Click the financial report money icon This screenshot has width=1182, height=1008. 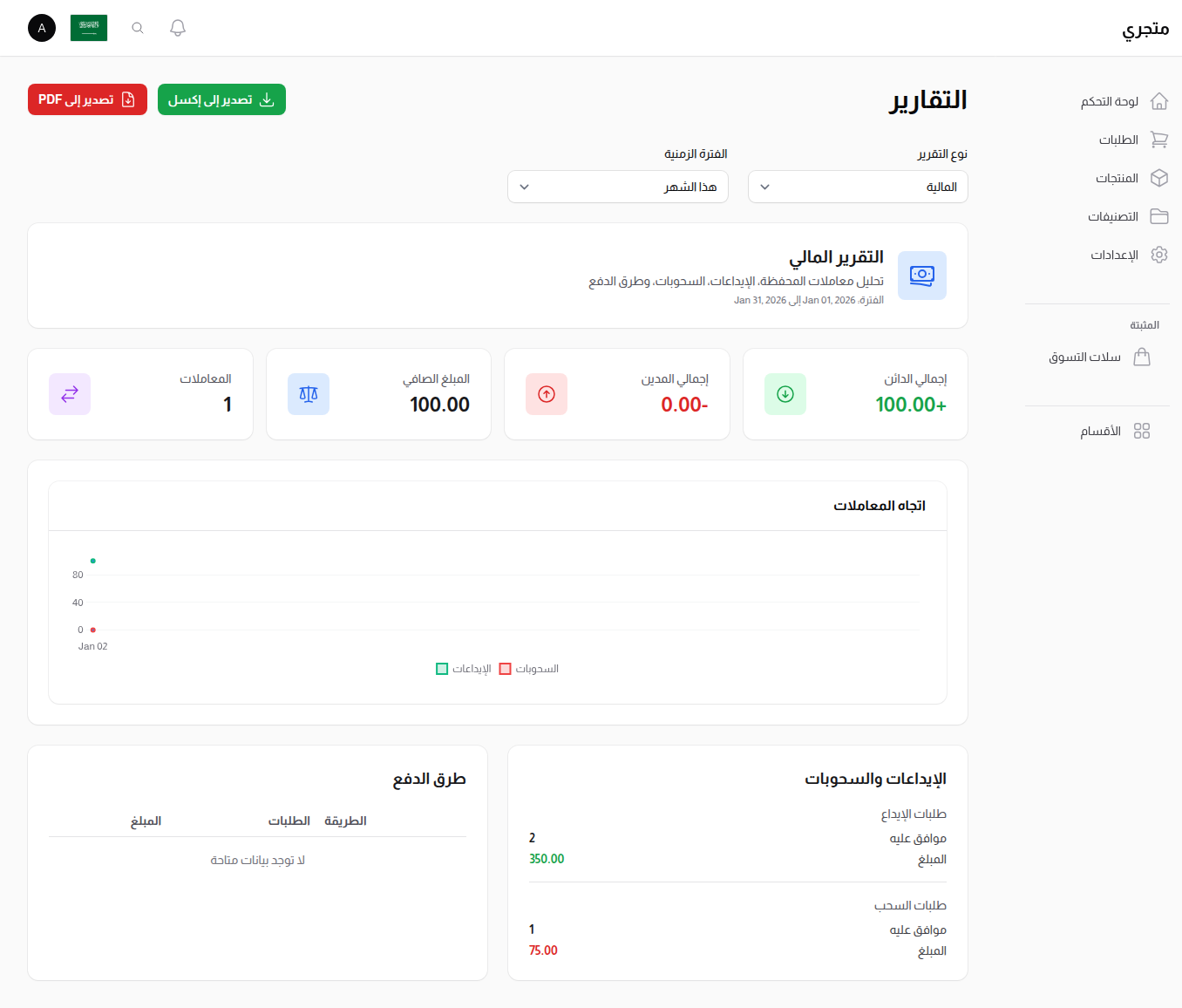click(x=921, y=276)
